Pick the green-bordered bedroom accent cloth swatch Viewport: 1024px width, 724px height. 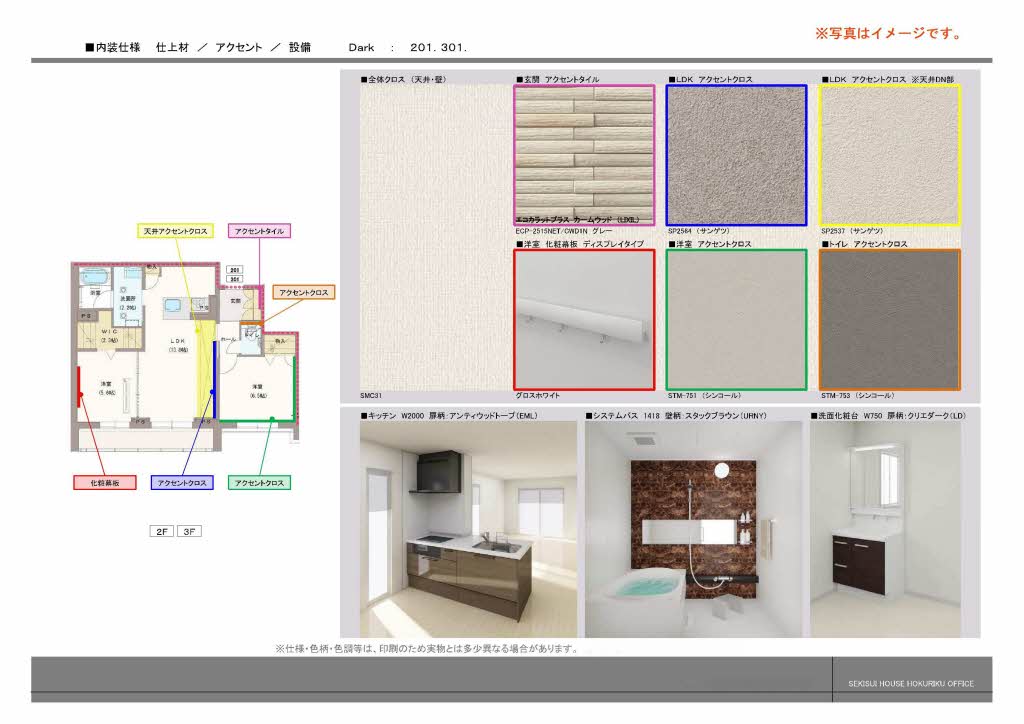click(x=736, y=319)
